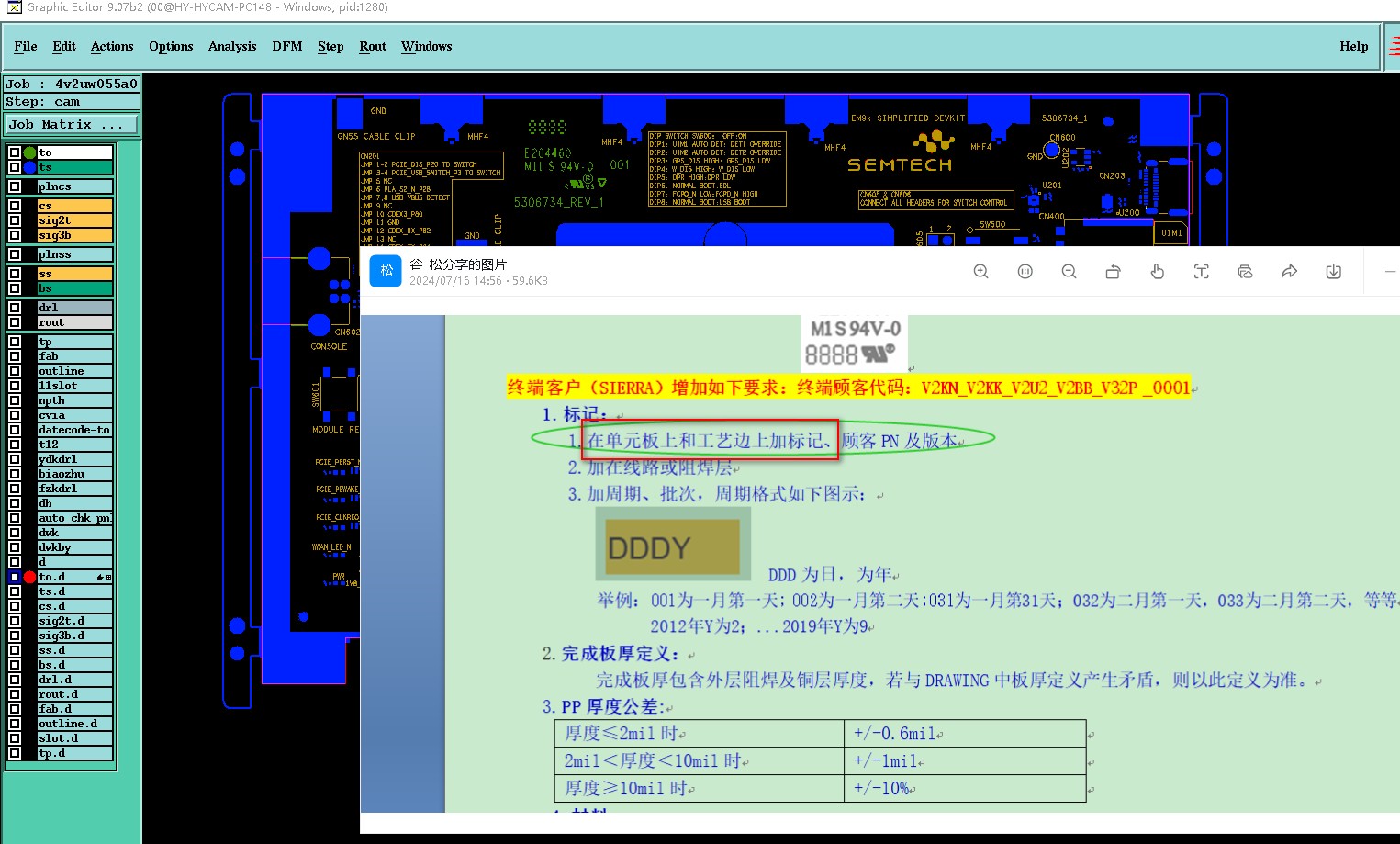Click the blue color dot of ts layer

coord(29,167)
